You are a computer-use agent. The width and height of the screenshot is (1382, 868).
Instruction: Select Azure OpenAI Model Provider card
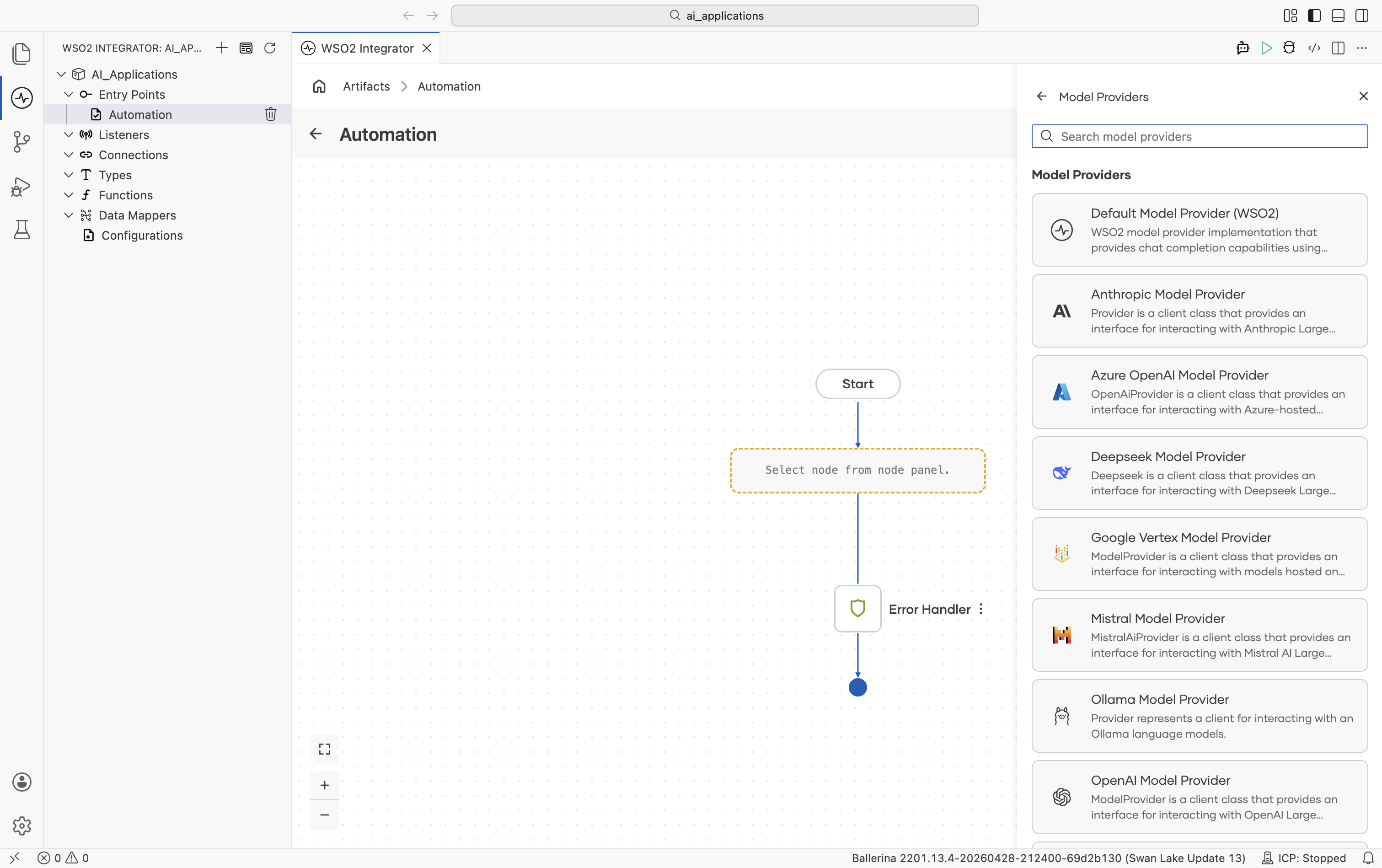pos(1200,391)
